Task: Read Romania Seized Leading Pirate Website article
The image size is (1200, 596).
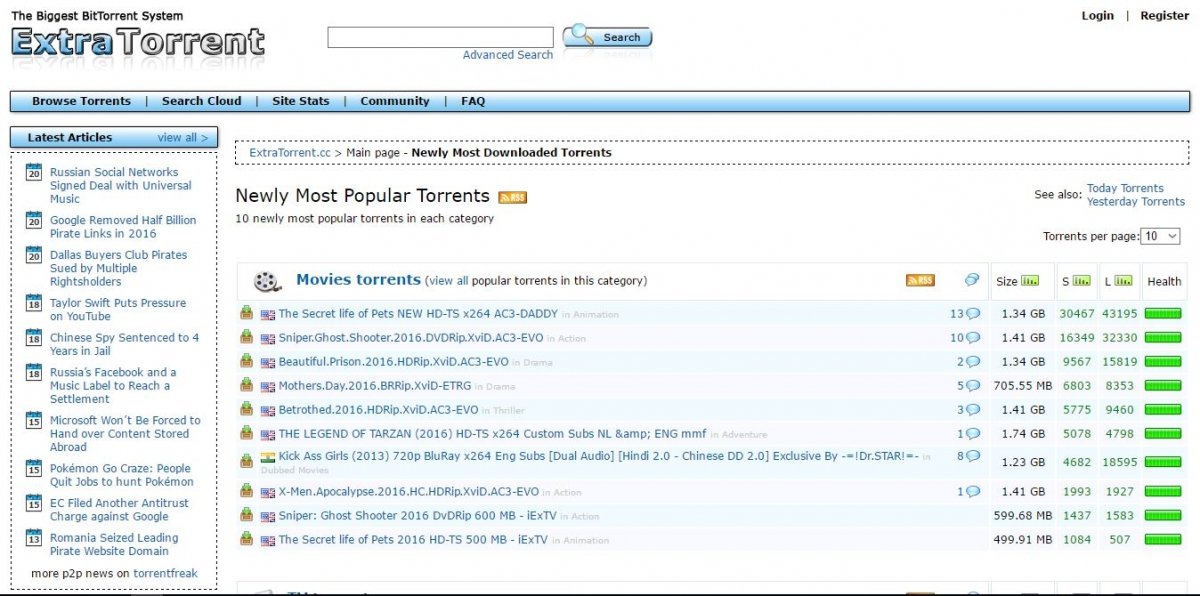Action: point(114,544)
